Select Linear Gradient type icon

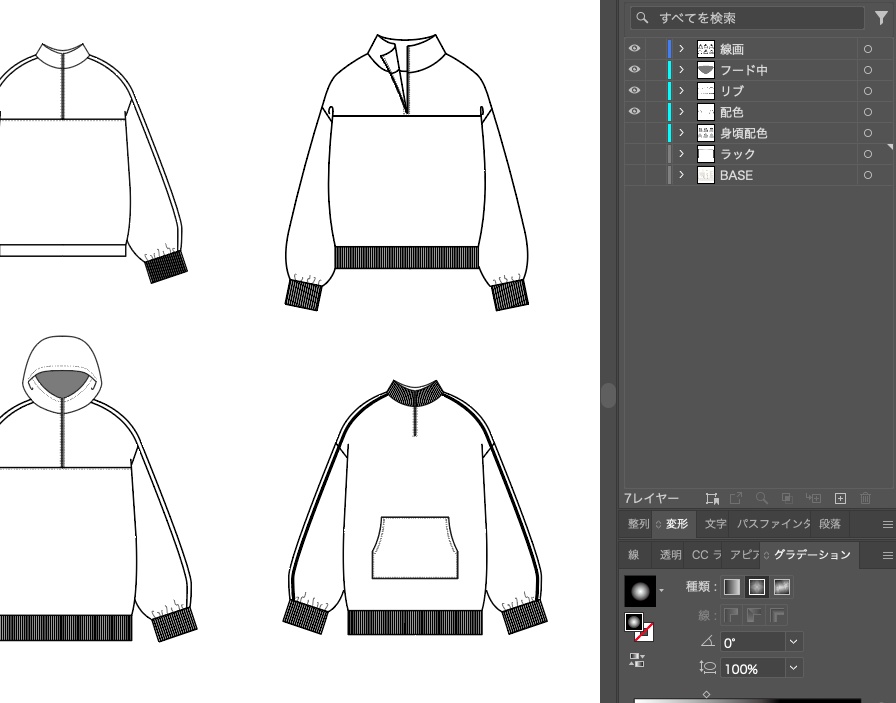[732, 587]
